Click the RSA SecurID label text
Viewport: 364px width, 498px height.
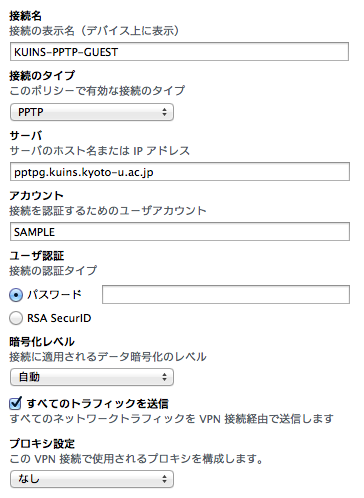(x=59, y=318)
